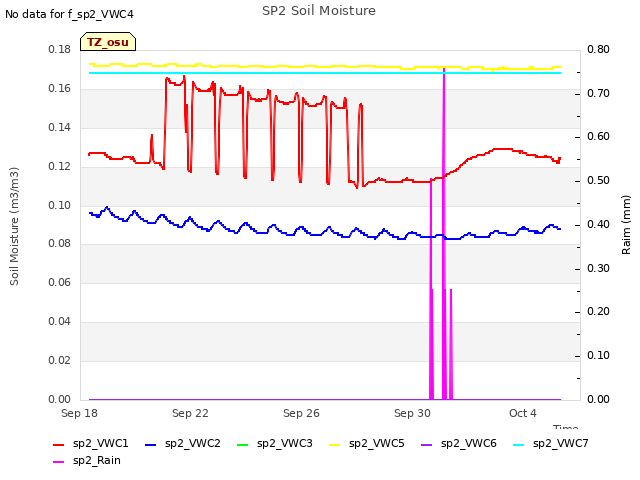The image size is (640, 480).
Task: Click the Sep 26 x-axis label
Action: (301, 413)
